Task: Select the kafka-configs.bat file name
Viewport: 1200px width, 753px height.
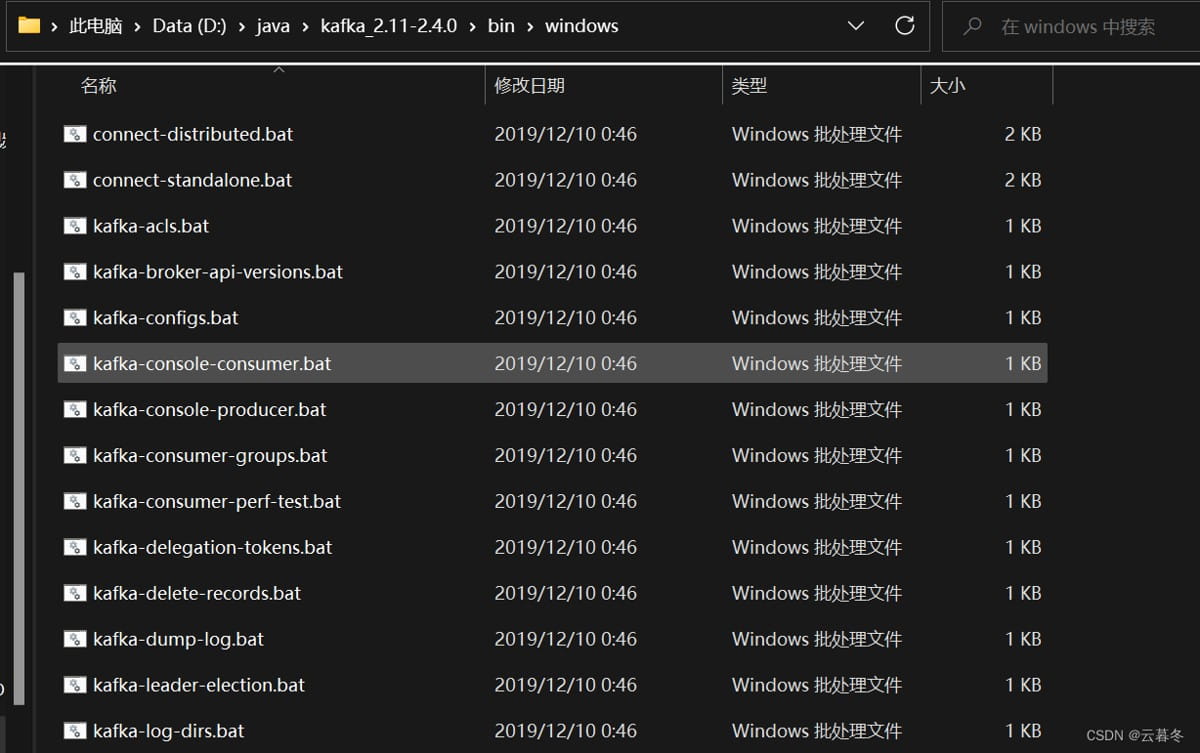Action: tap(166, 318)
